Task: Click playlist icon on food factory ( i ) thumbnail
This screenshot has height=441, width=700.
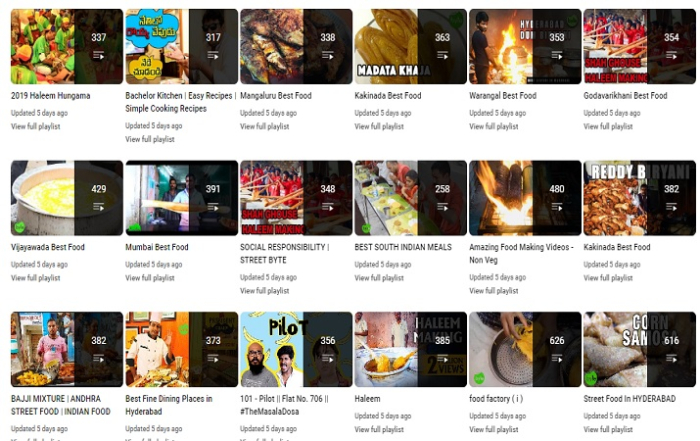Action: coord(557,358)
